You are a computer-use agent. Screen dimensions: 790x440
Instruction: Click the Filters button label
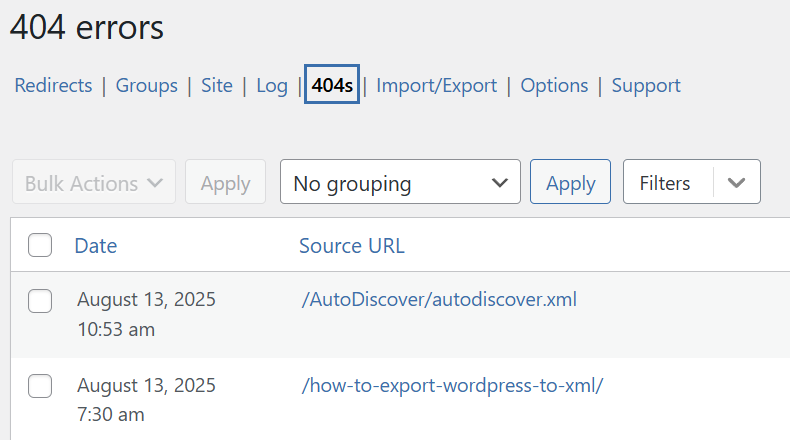point(665,183)
